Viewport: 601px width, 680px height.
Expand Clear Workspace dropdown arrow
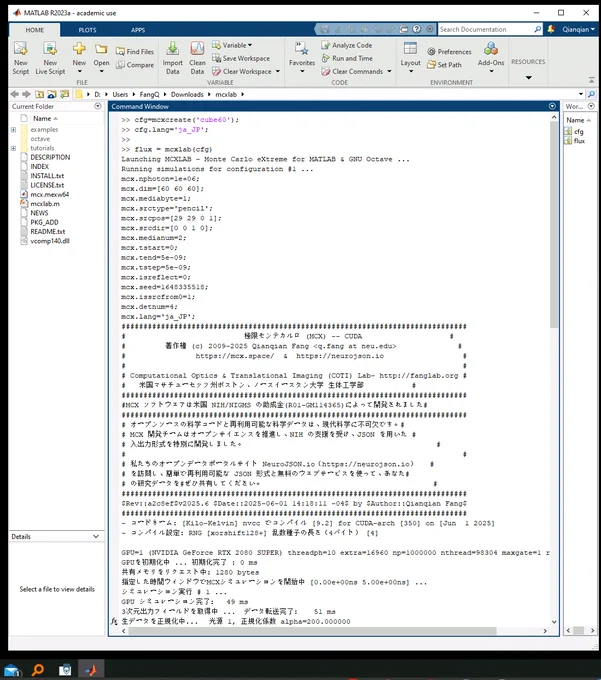[278, 71]
